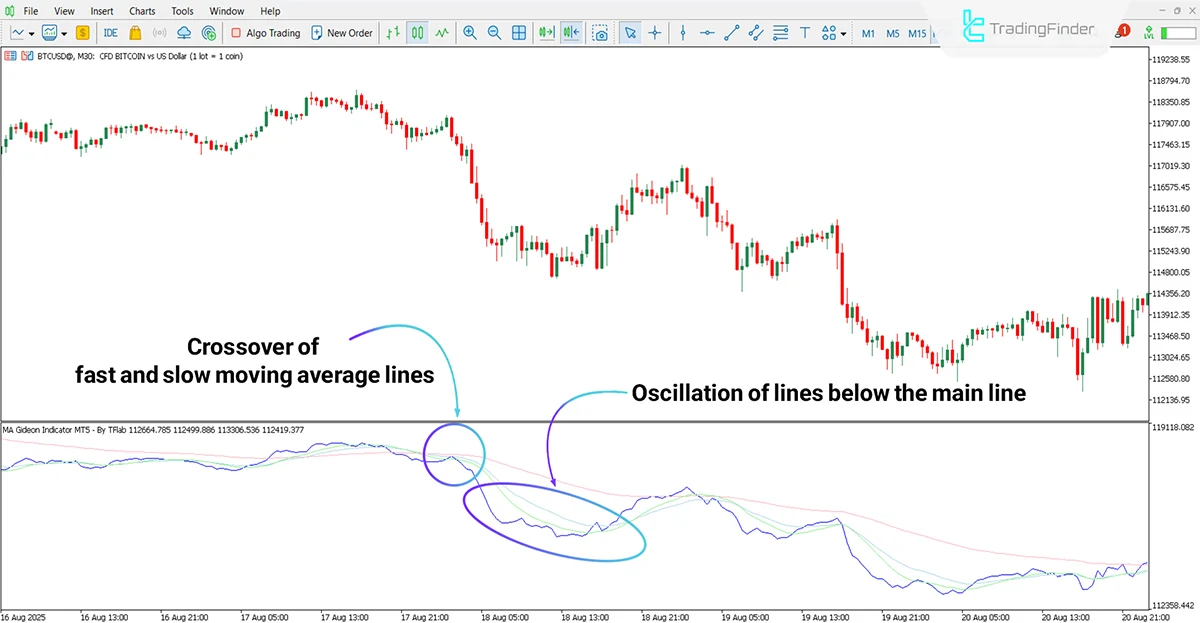Image resolution: width=1200 pixels, height=623 pixels.
Task: Take a chart screenshot with the camera icon
Action: (x=602, y=32)
